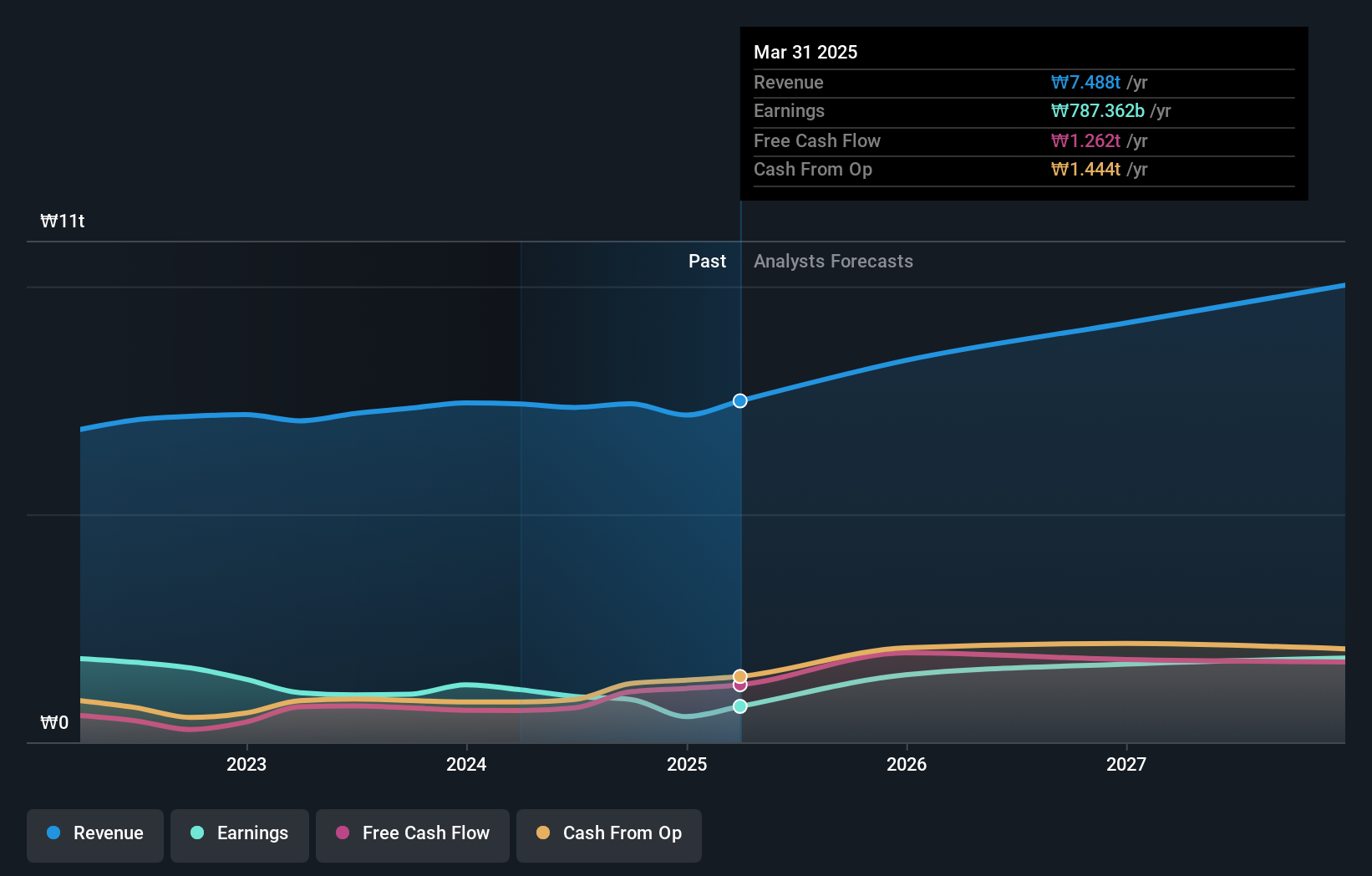Toggle the Cash From Op series visibility
The height and width of the screenshot is (876, 1372).
point(609,833)
